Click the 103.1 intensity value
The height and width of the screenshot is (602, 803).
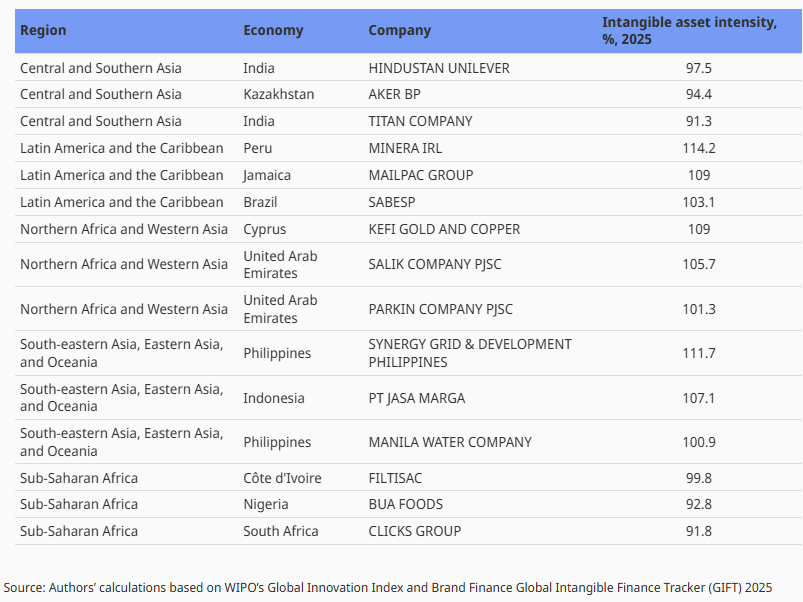[x=699, y=202]
